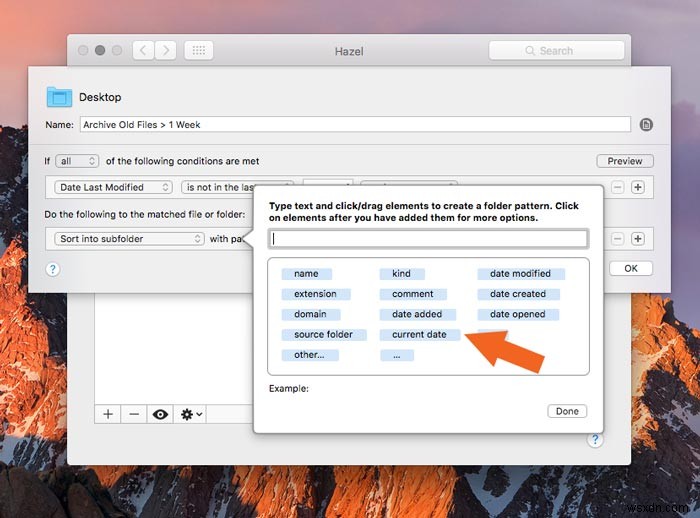Select the current date pattern token
This screenshot has width=700, height=518.
(x=420, y=334)
